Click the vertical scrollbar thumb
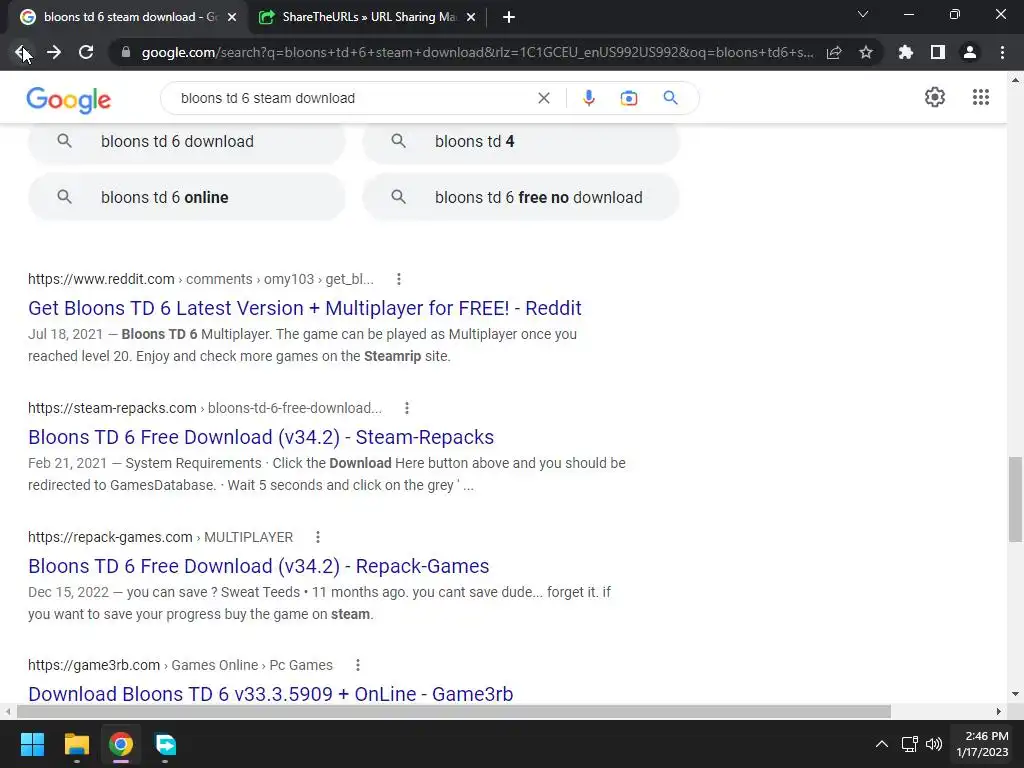 point(1015,499)
